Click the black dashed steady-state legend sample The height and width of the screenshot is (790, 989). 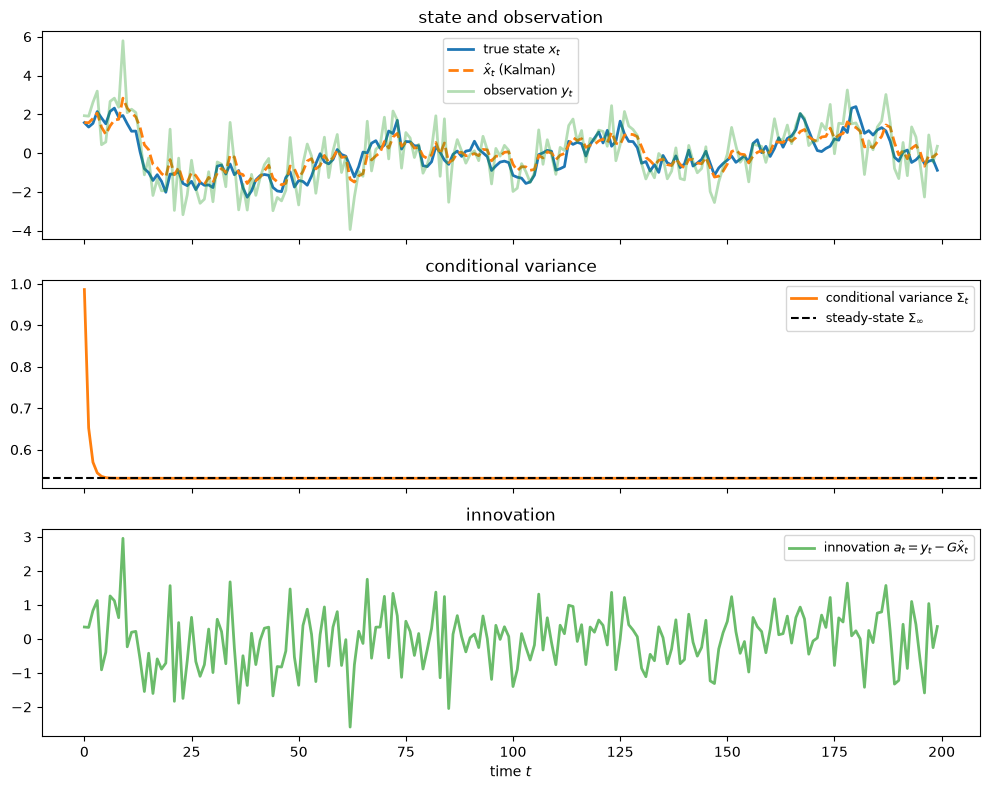click(804, 318)
